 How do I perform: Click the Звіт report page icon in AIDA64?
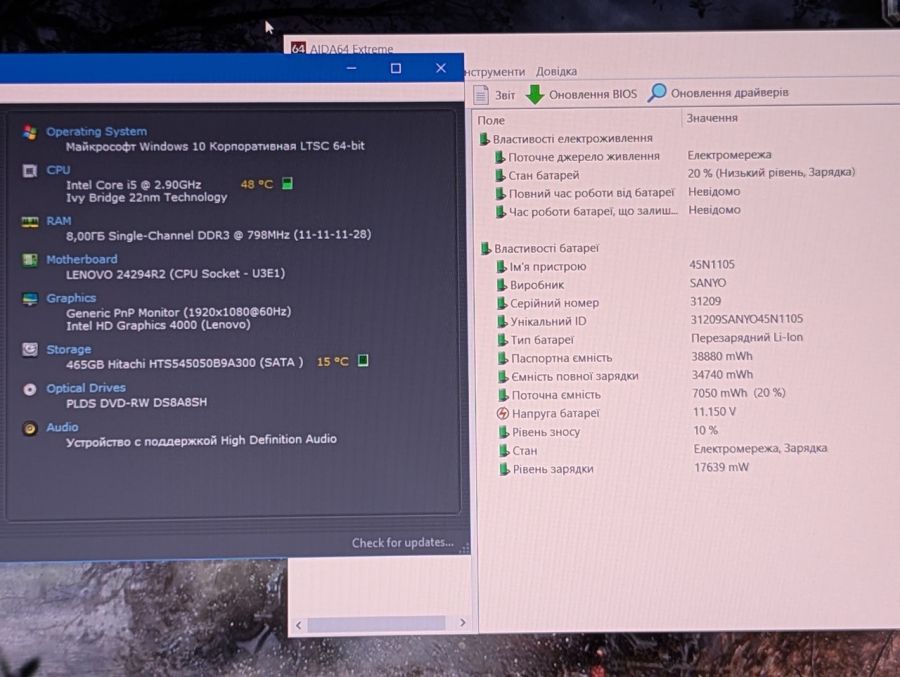coord(481,94)
